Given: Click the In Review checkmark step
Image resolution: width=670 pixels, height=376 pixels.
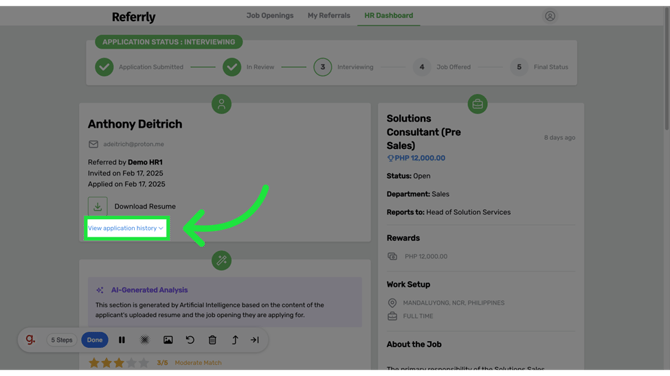Looking at the screenshot, I should tap(232, 67).
